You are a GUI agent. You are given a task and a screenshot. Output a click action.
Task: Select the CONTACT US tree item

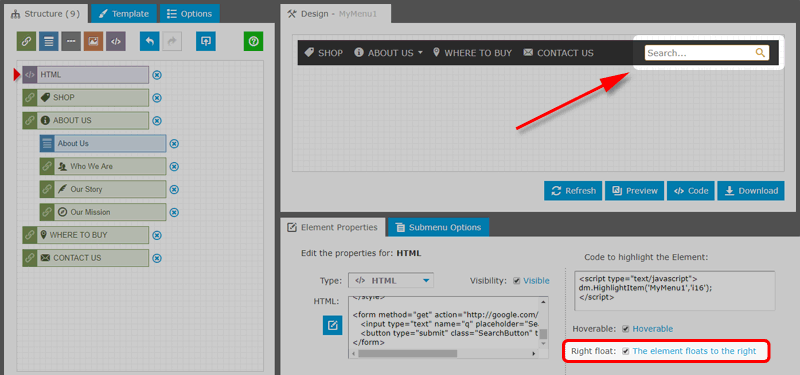pyautogui.click(x=86, y=258)
